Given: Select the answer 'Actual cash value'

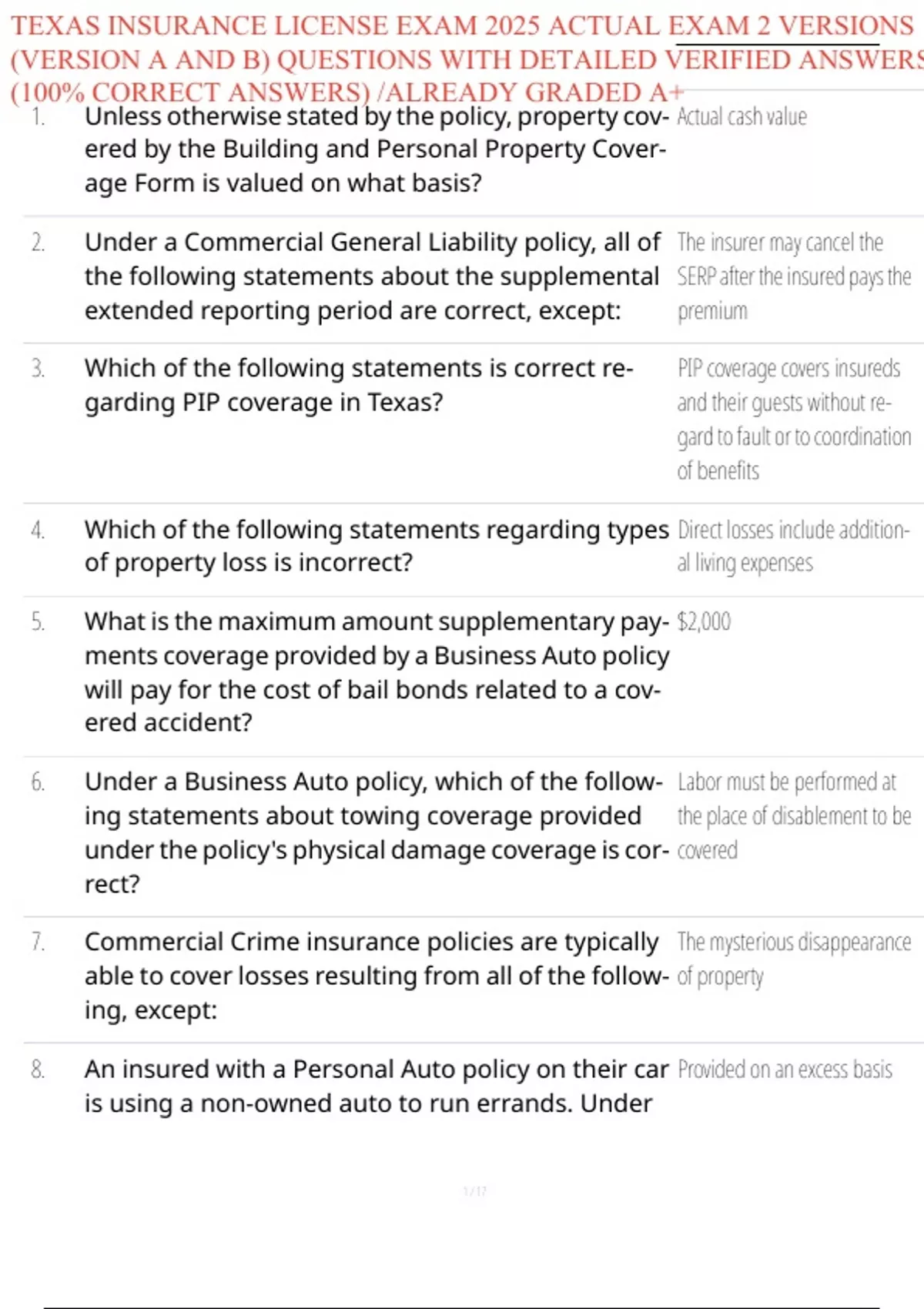Looking at the screenshot, I should tap(742, 117).
